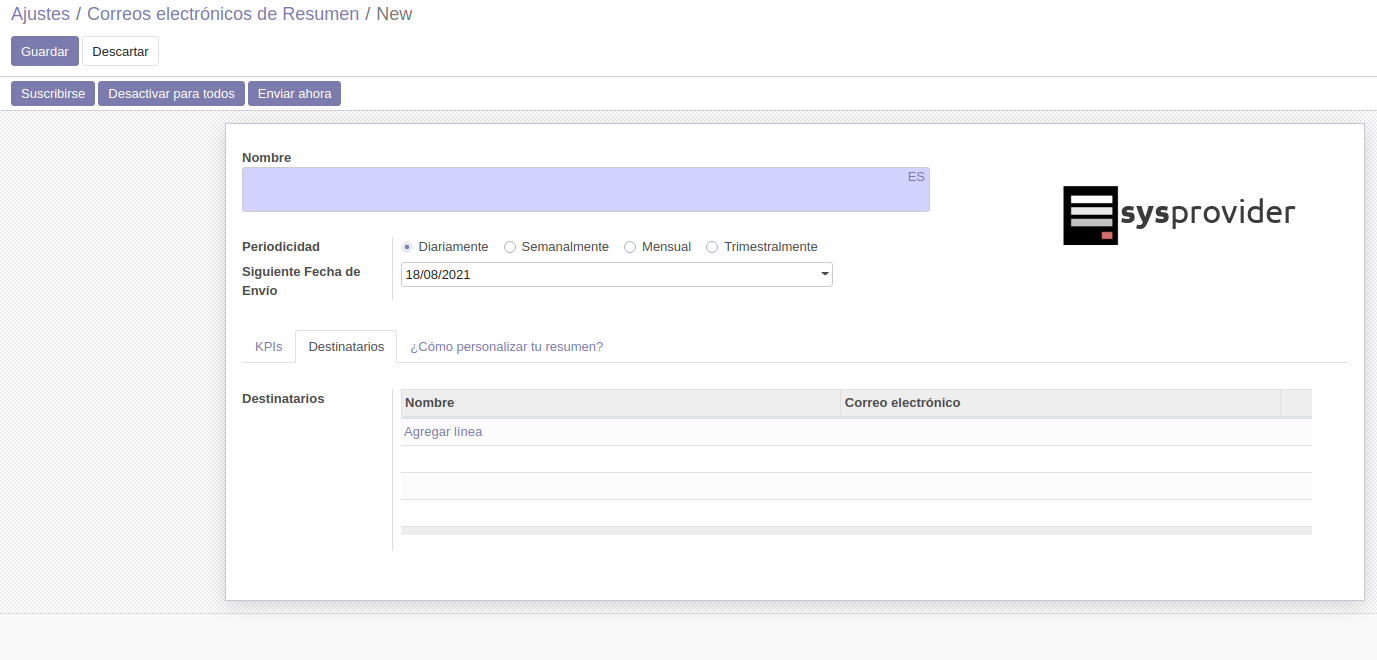Click the Enviar ahora button
1377x660 pixels.
294,94
